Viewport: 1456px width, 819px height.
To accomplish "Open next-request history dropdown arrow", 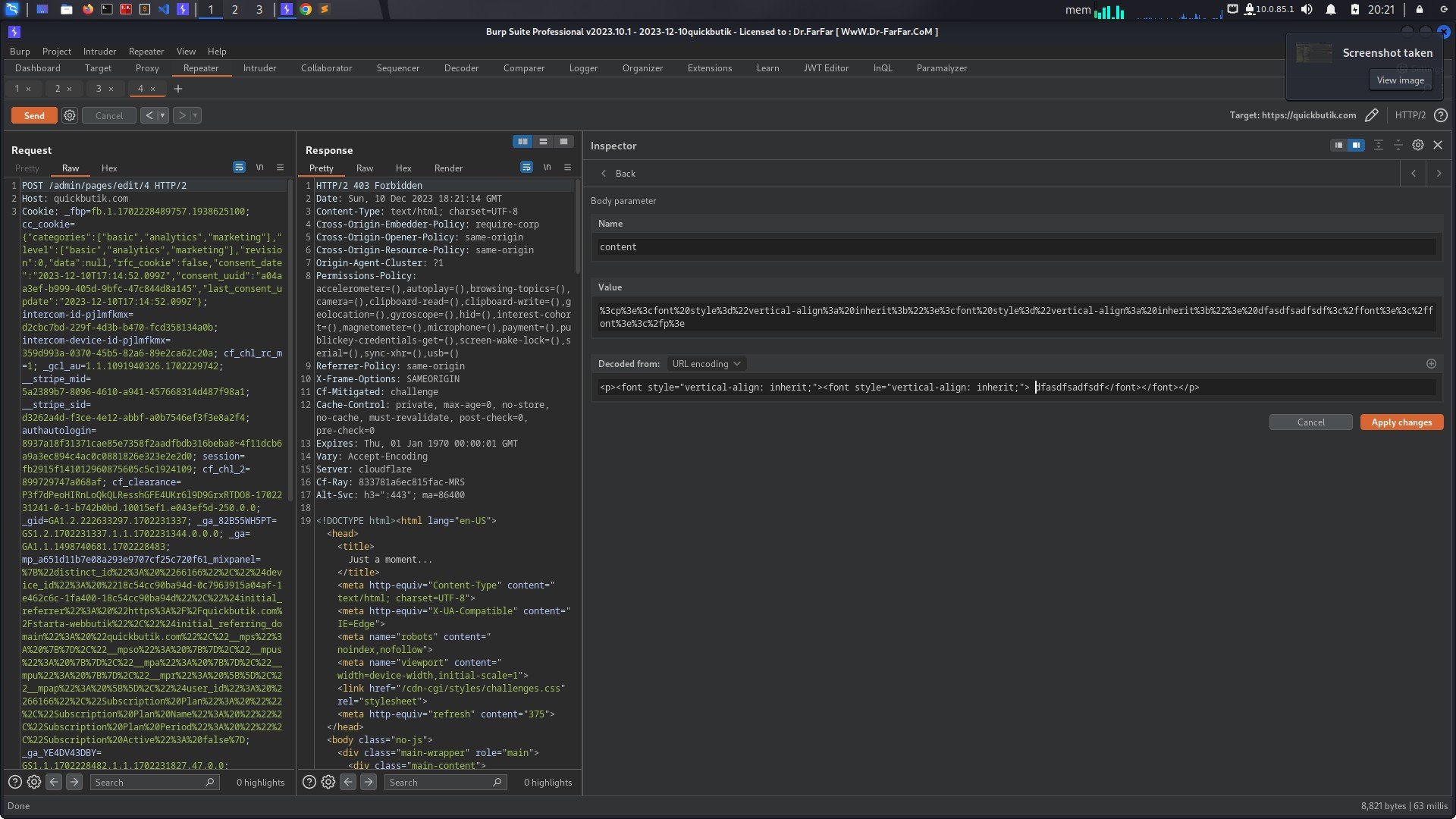I will click(x=196, y=115).
